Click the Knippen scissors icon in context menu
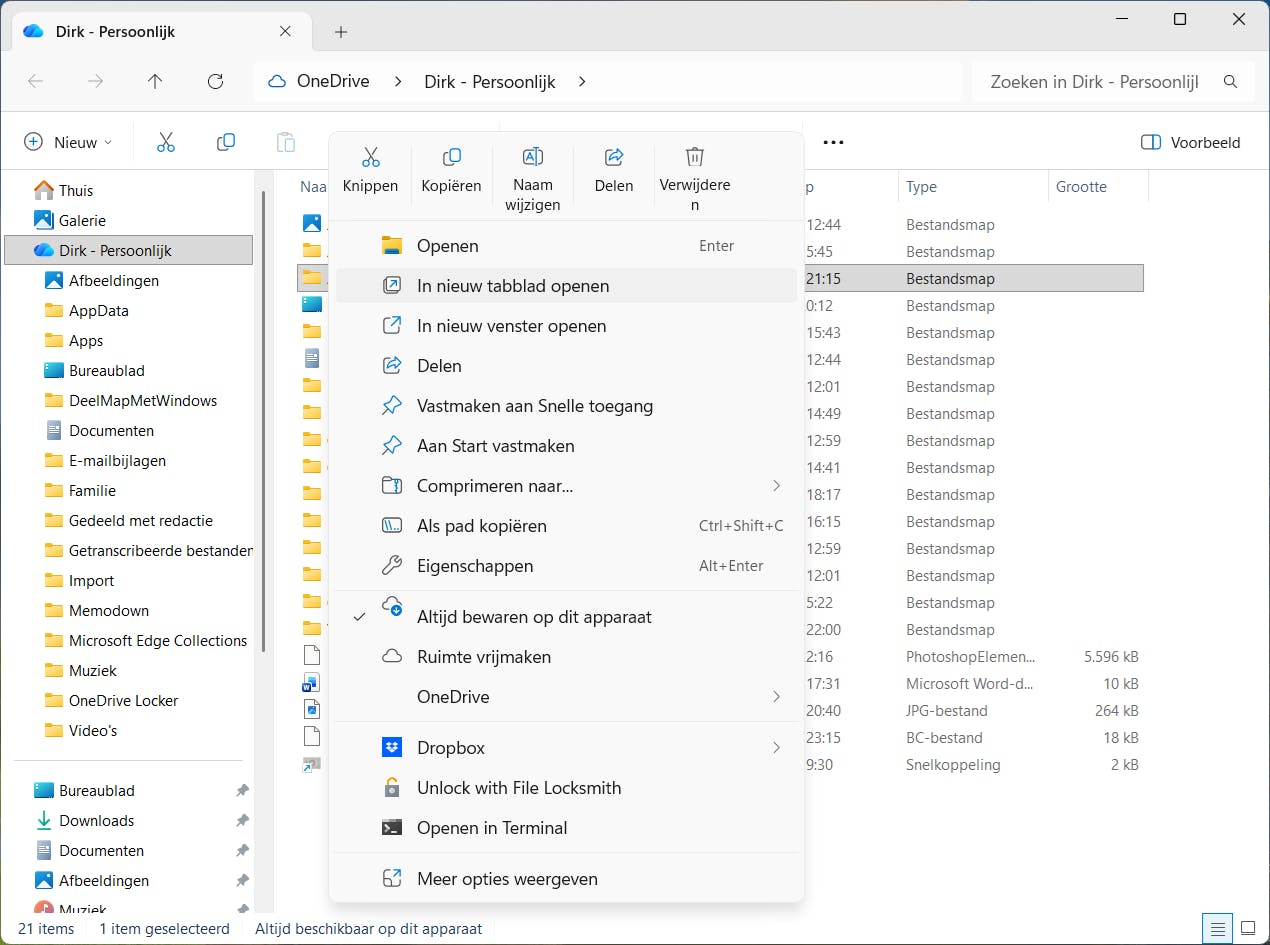 pyautogui.click(x=370, y=157)
